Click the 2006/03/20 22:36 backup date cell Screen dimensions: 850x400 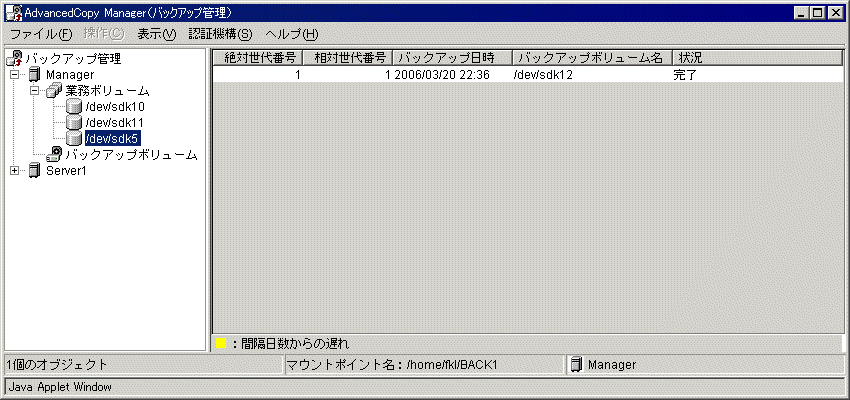pos(442,75)
